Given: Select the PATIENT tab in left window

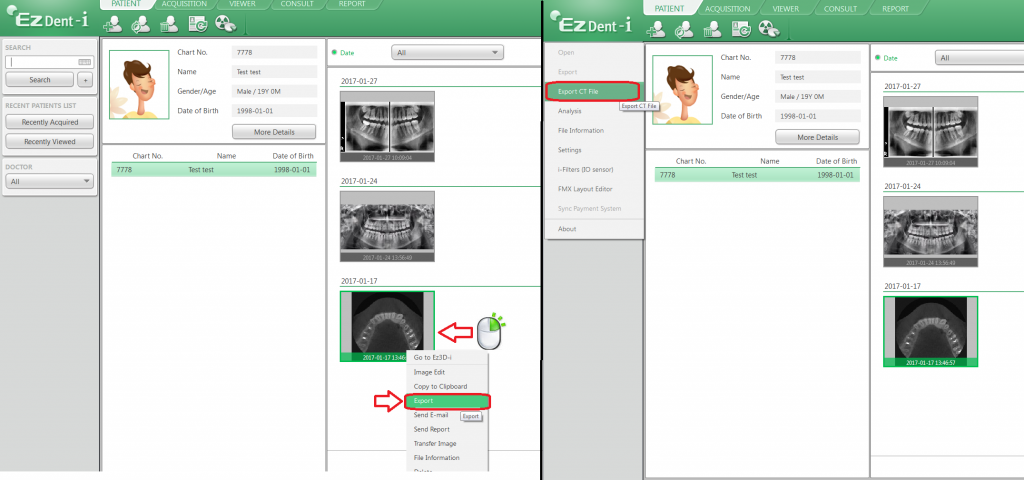Looking at the screenshot, I should [125, 4].
